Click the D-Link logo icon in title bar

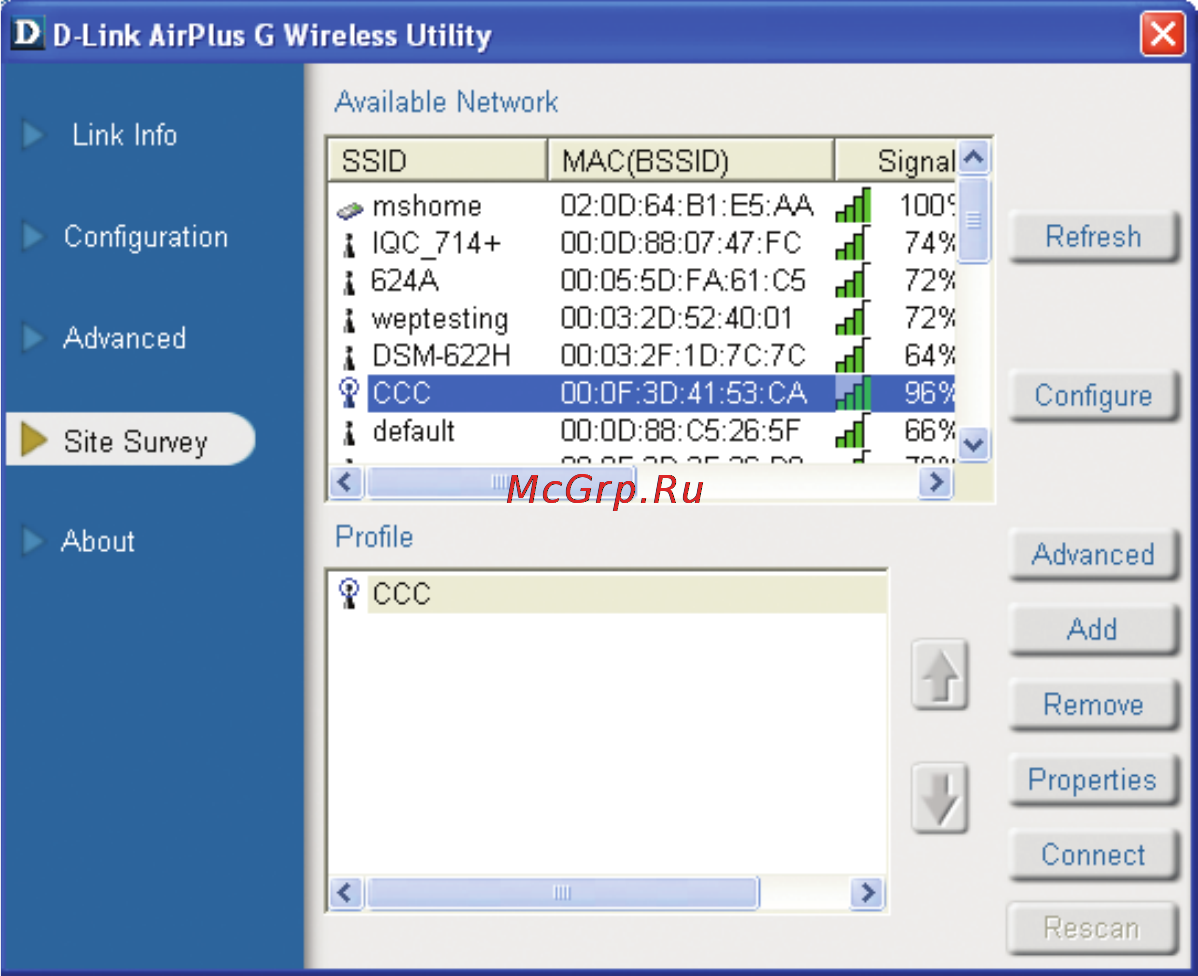[28, 34]
